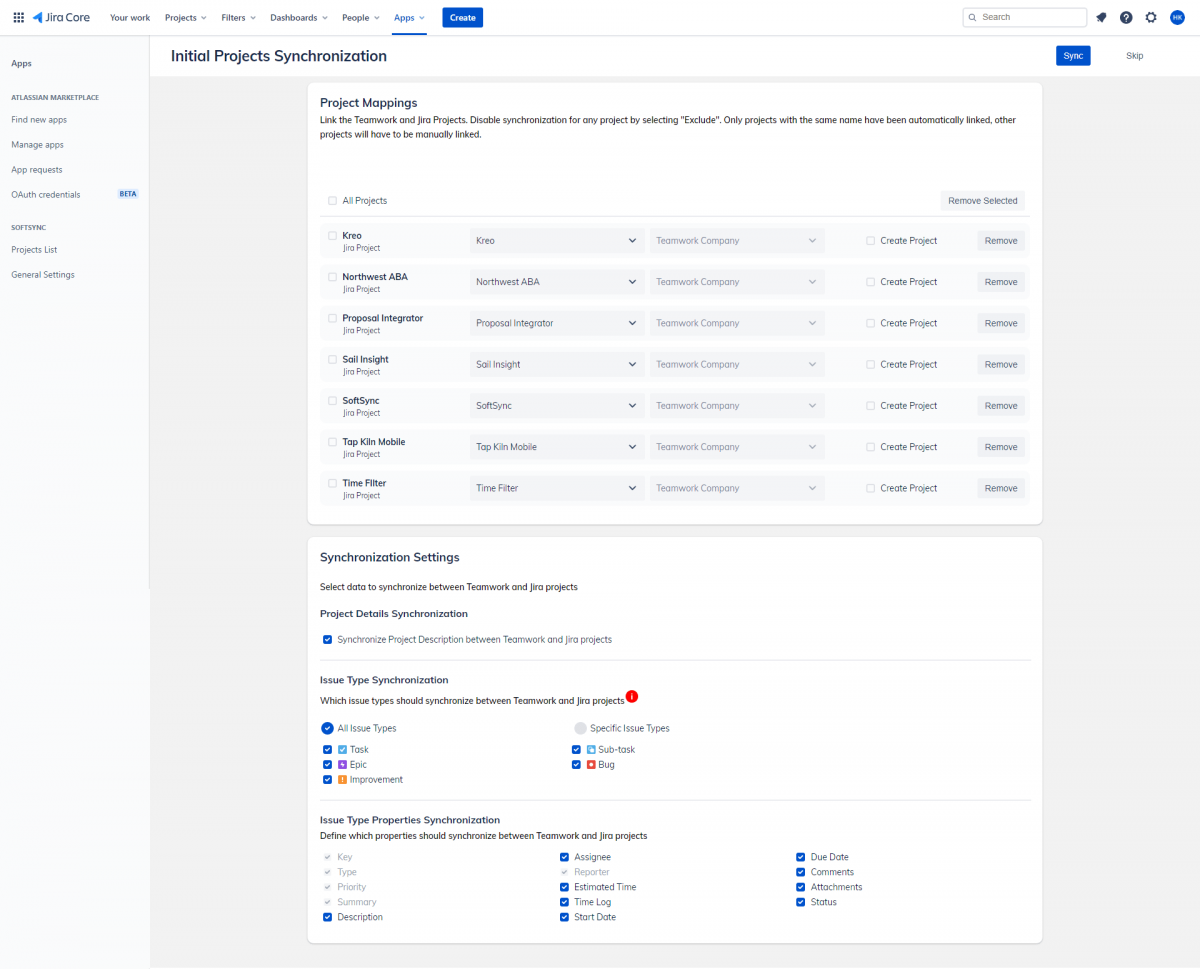Click inside the Search field
Image resolution: width=1200 pixels, height=969 pixels.
click(1024, 17)
